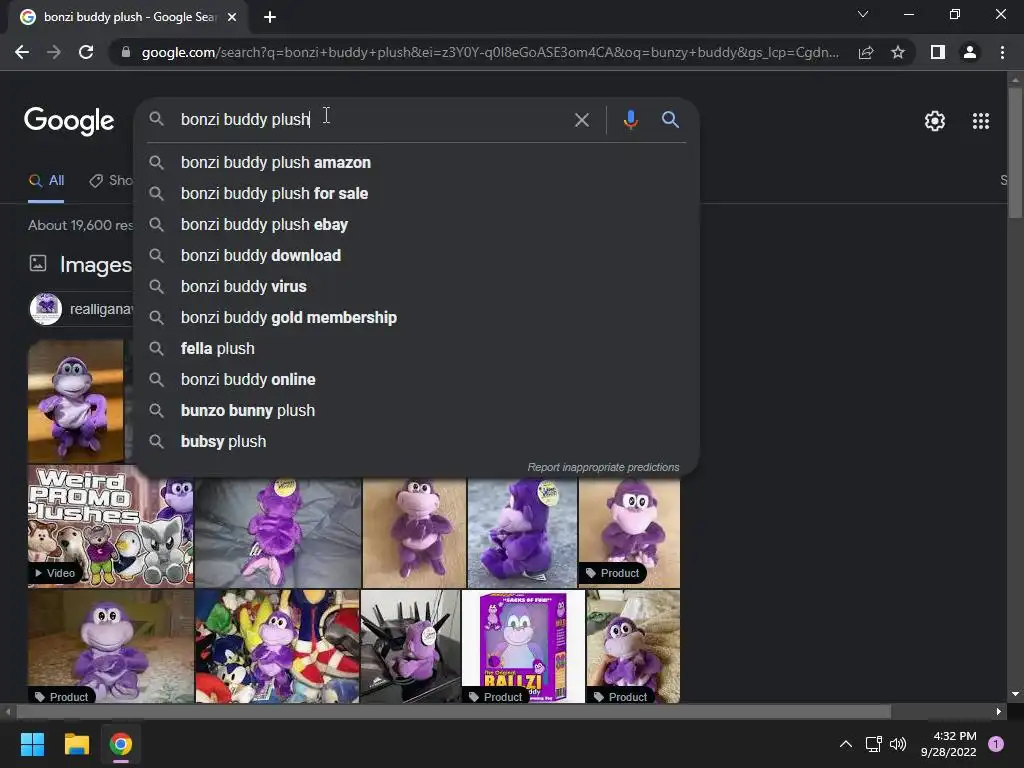Open the plush among Sonic toys image

(x=278, y=647)
